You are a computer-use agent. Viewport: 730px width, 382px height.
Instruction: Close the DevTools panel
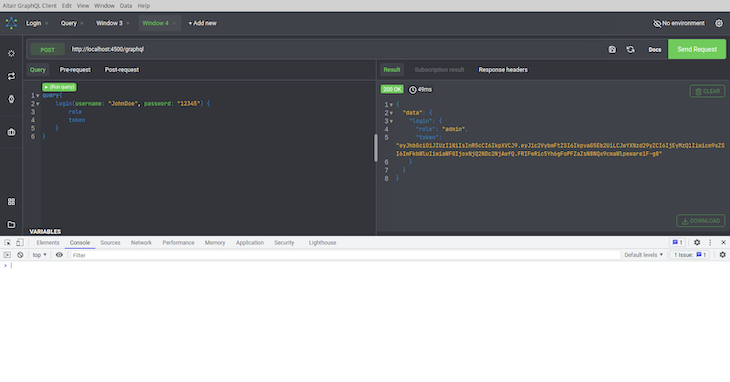(723, 242)
